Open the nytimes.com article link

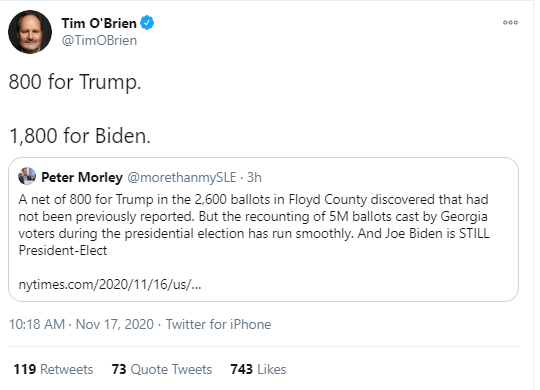tap(110, 285)
